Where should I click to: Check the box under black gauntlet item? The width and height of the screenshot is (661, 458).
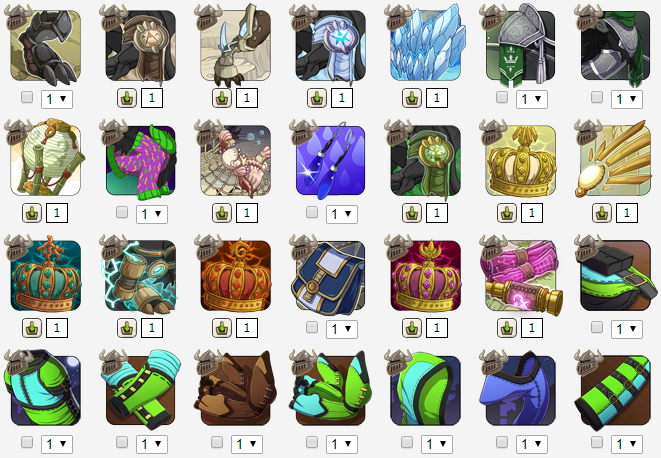pos(27,98)
